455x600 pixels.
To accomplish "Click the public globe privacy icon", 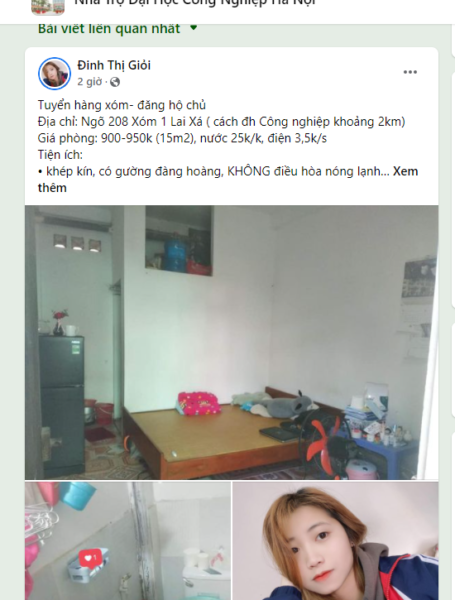I will click(115, 82).
